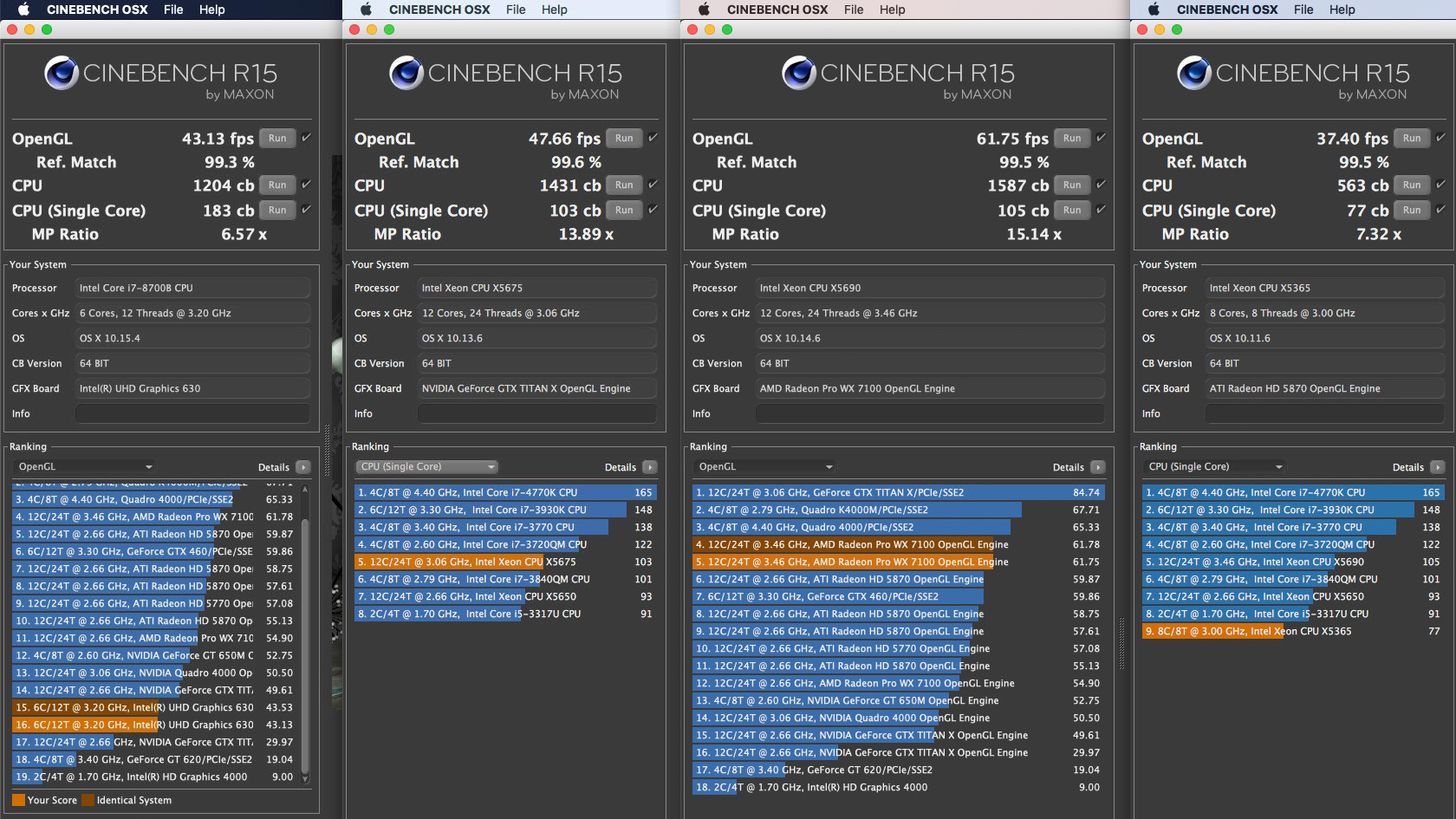Viewport: 1456px width, 819px height.
Task: Select rank 15 UHD Graphics 630 43.53 row
Action: (x=154, y=707)
